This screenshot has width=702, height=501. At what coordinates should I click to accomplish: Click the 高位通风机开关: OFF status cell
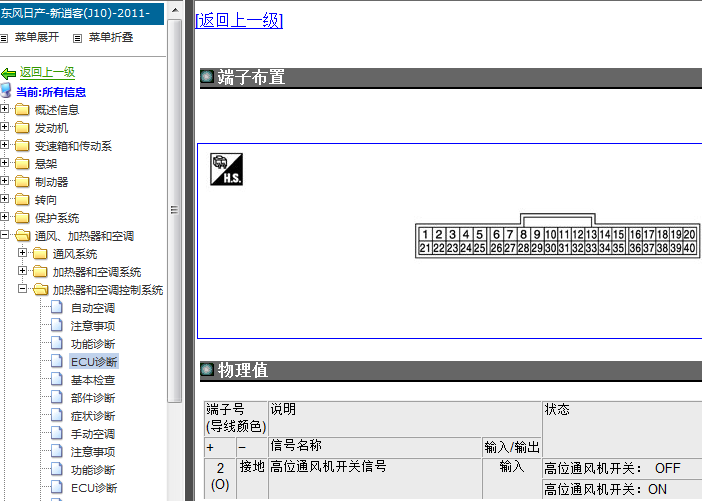click(x=622, y=469)
